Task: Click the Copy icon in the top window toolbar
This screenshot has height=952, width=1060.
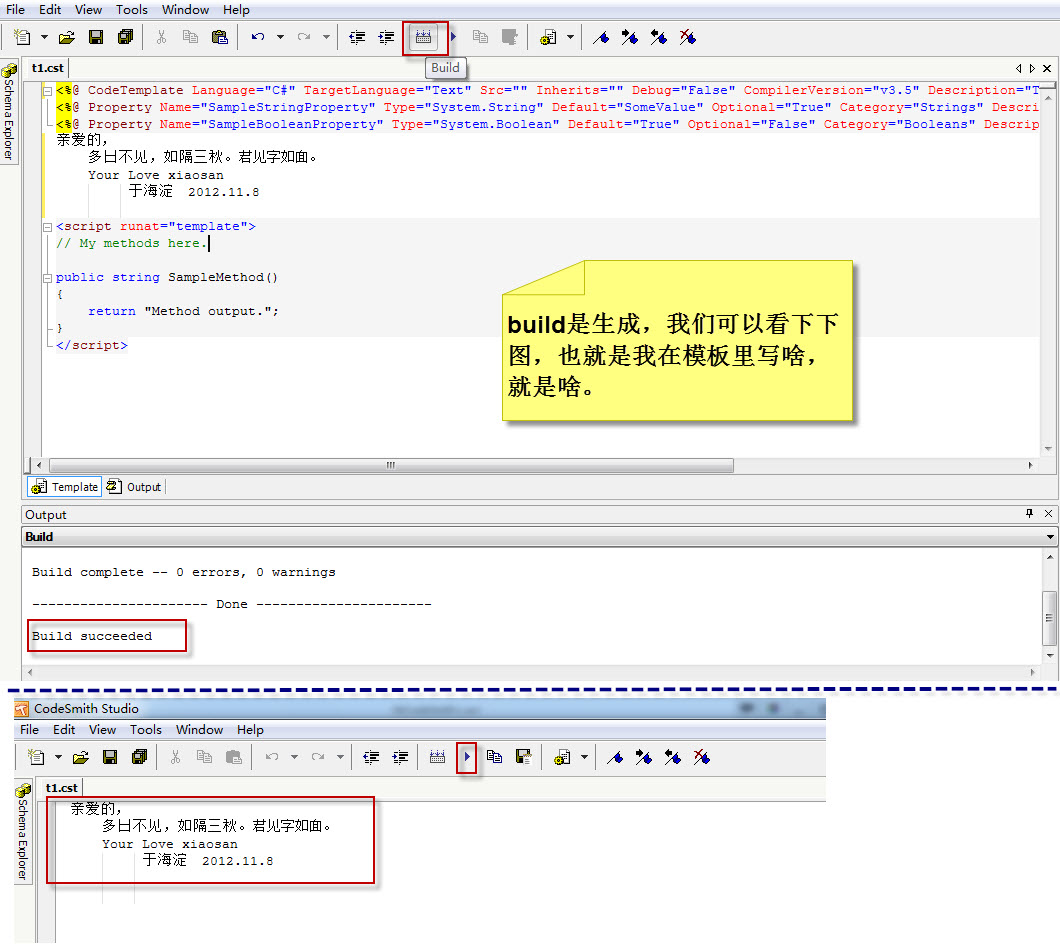Action: [191, 37]
